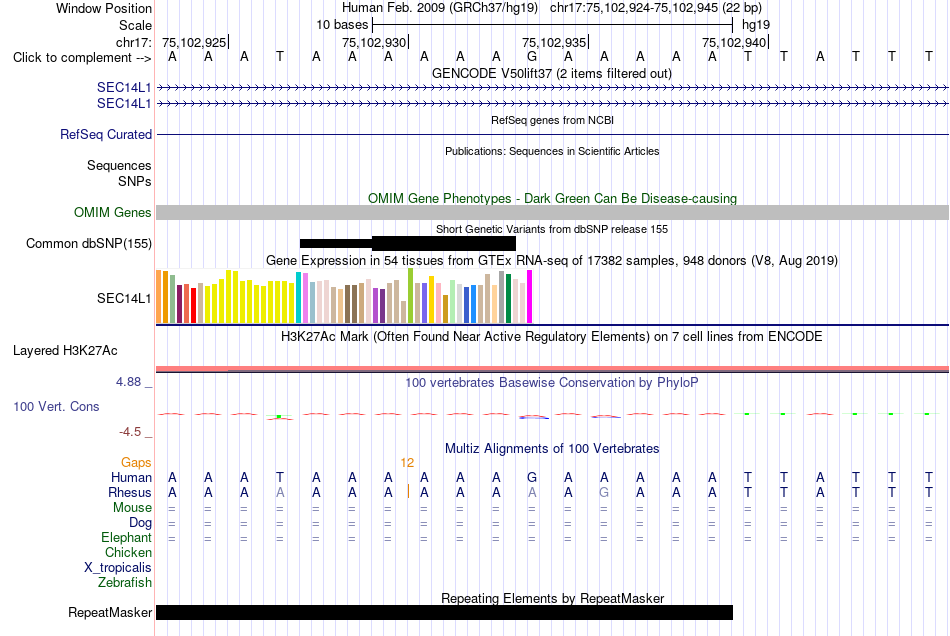
Task: Click the 'Sequences' publications track label
Action: tap(119, 165)
